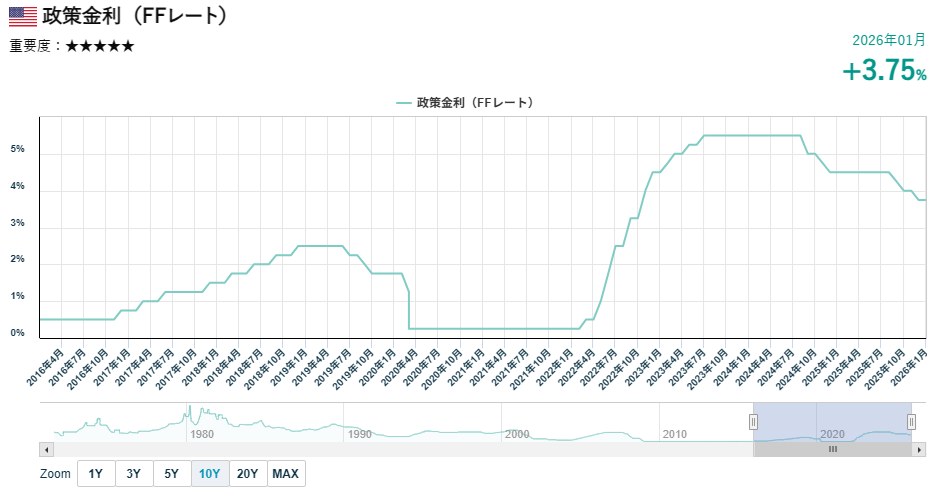
Task: Click the navigator scroll right arrow
Action: tap(919, 449)
